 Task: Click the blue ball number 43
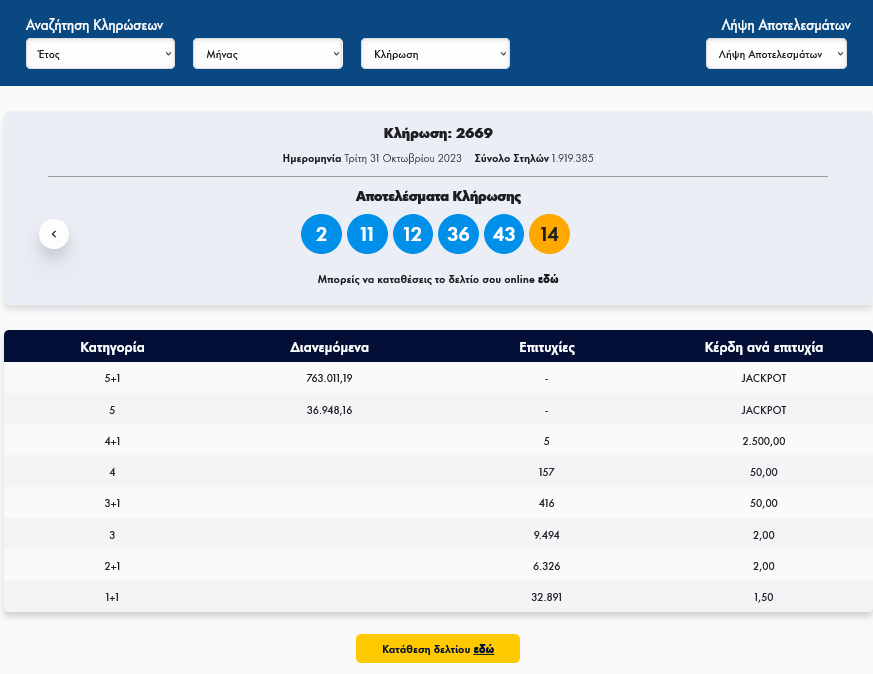(x=504, y=235)
